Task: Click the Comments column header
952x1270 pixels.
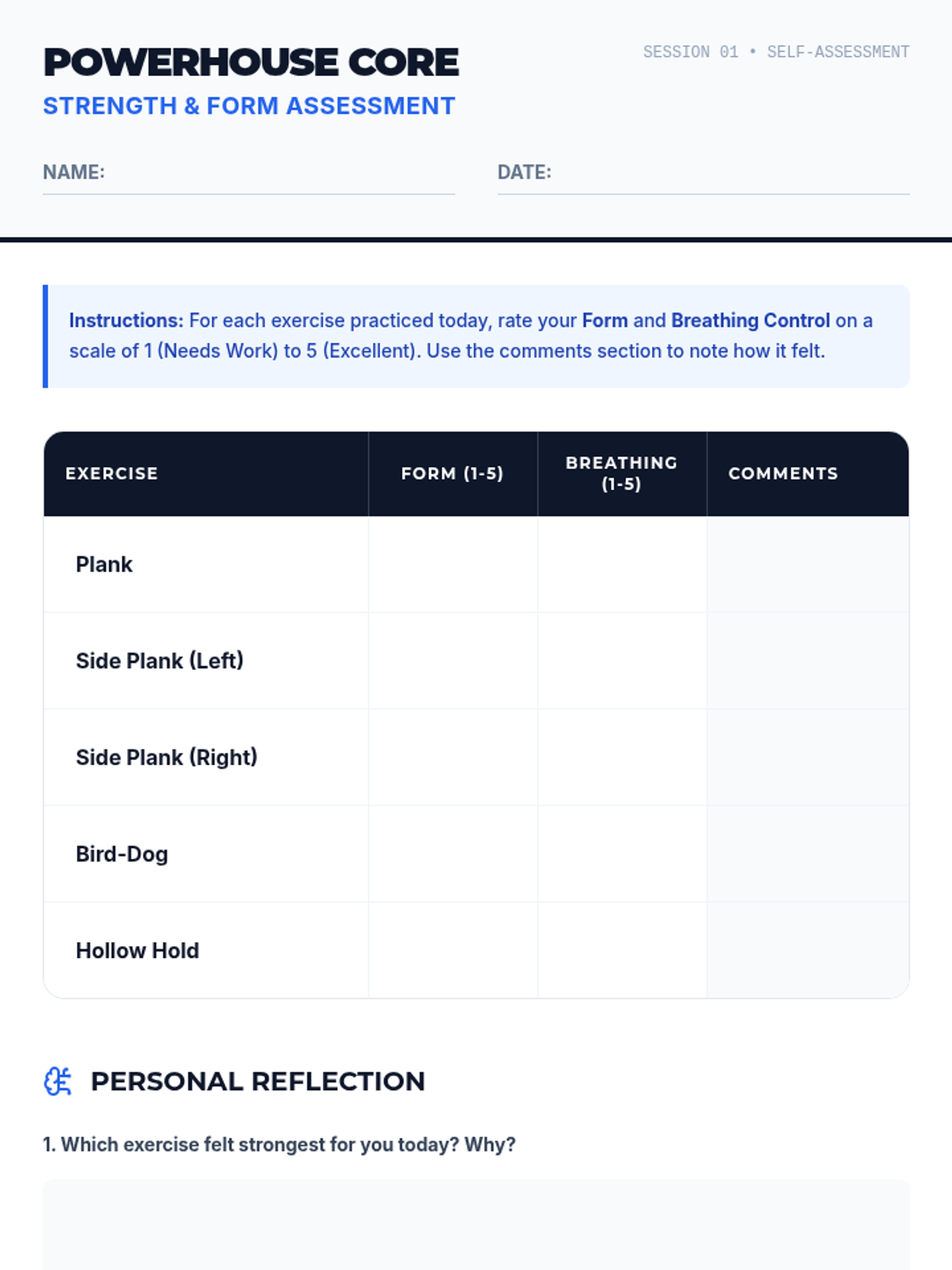Action: pos(783,474)
